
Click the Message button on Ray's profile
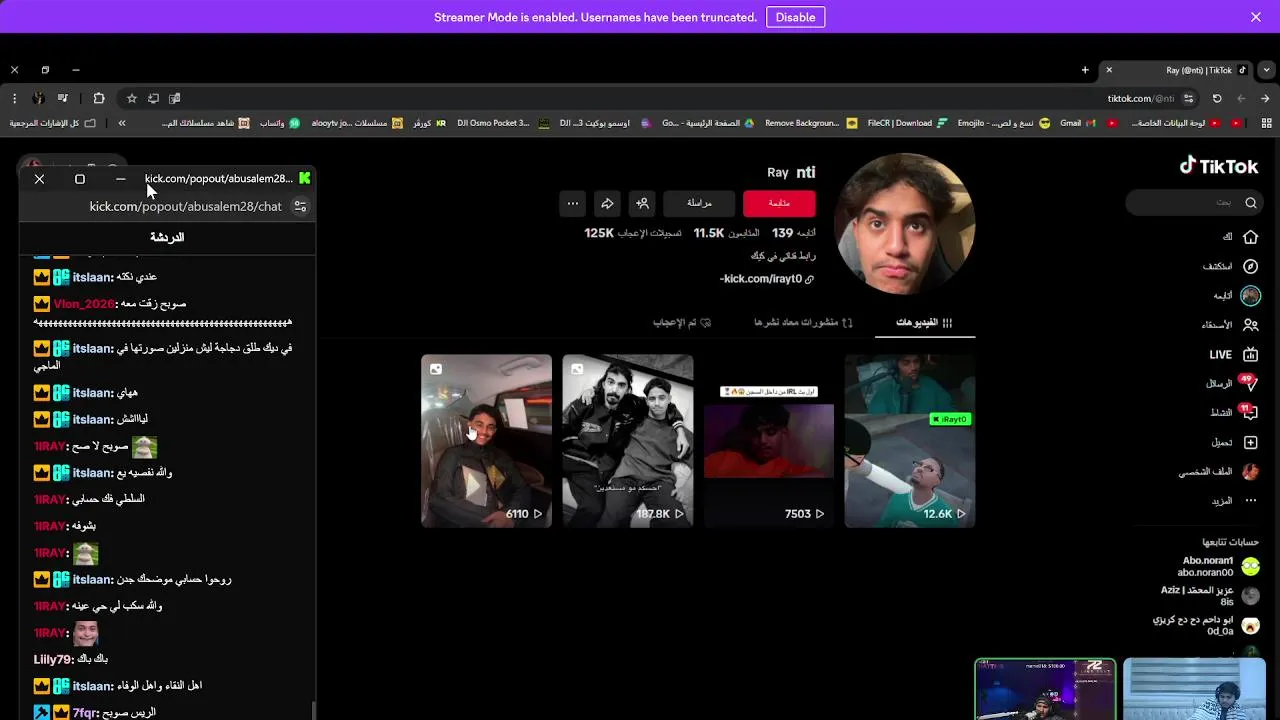click(x=699, y=203)
